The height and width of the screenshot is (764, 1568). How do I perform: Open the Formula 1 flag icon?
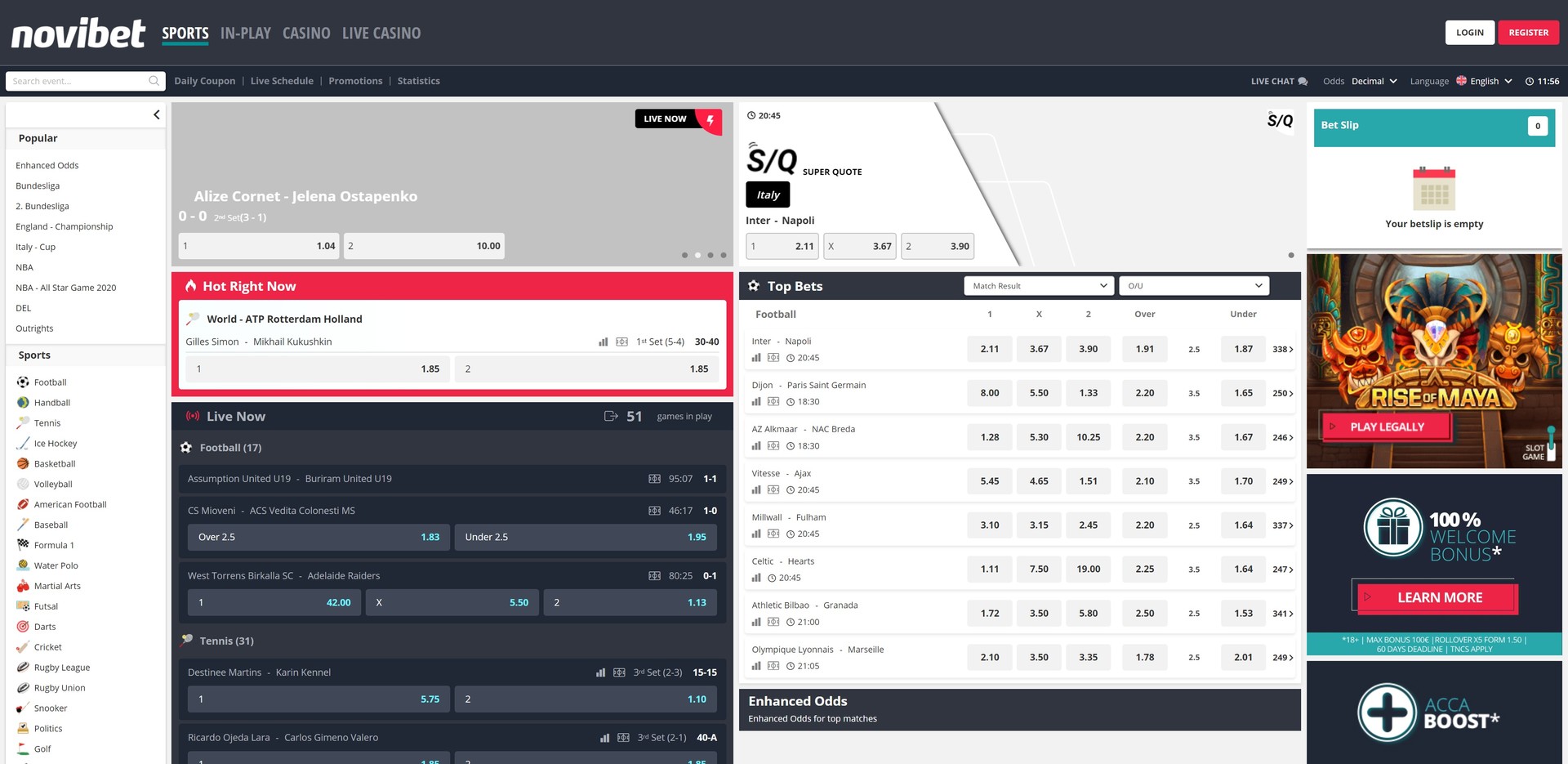point(23,545)
